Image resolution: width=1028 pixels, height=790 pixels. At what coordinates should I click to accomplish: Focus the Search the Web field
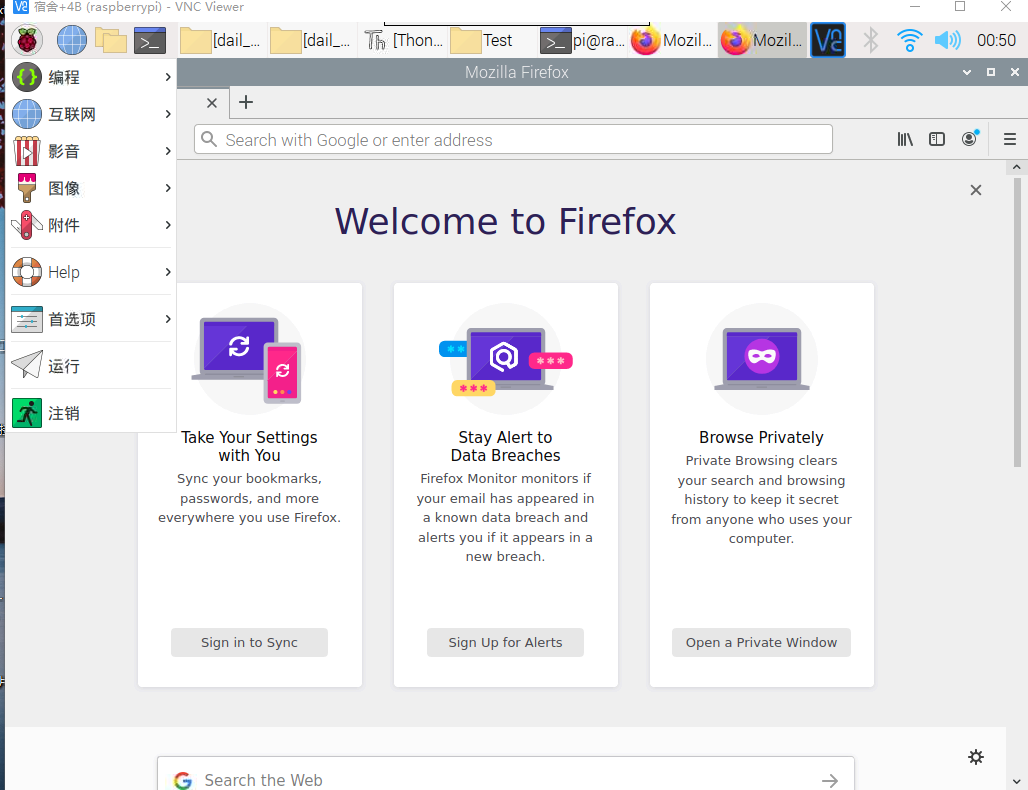click(505, 776)
